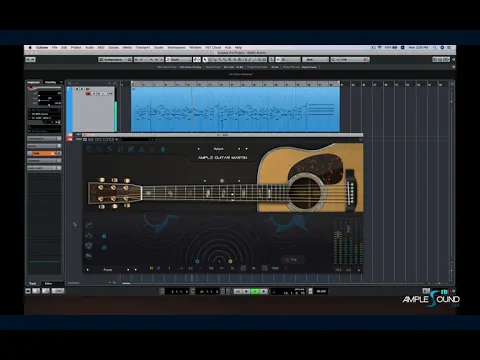This screenshot has width=480, height=360.
Task: Open the hand-shaped tab icon in Ample Guitar
Action: coord(163,149)
